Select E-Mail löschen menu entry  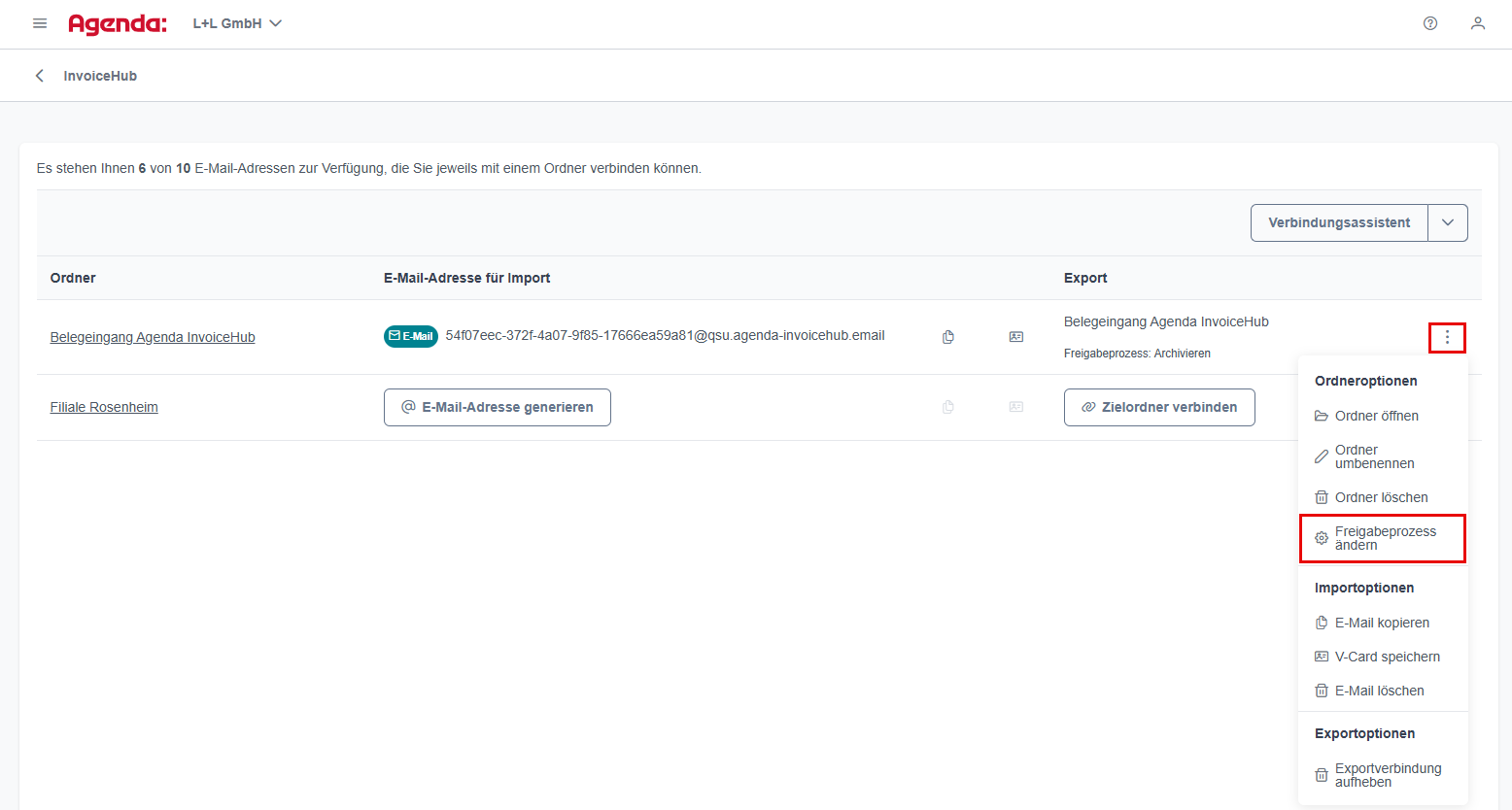coord(1383,691)
